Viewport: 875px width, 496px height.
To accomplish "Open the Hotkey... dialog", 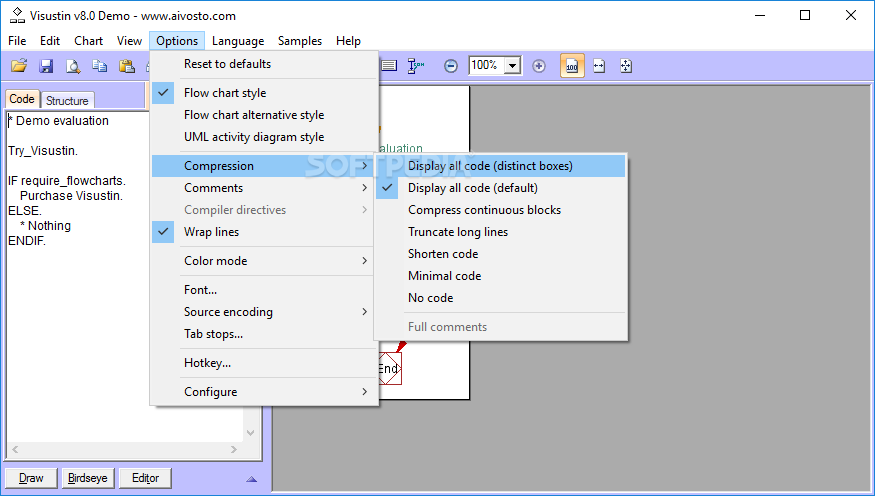I will point(262,363).
